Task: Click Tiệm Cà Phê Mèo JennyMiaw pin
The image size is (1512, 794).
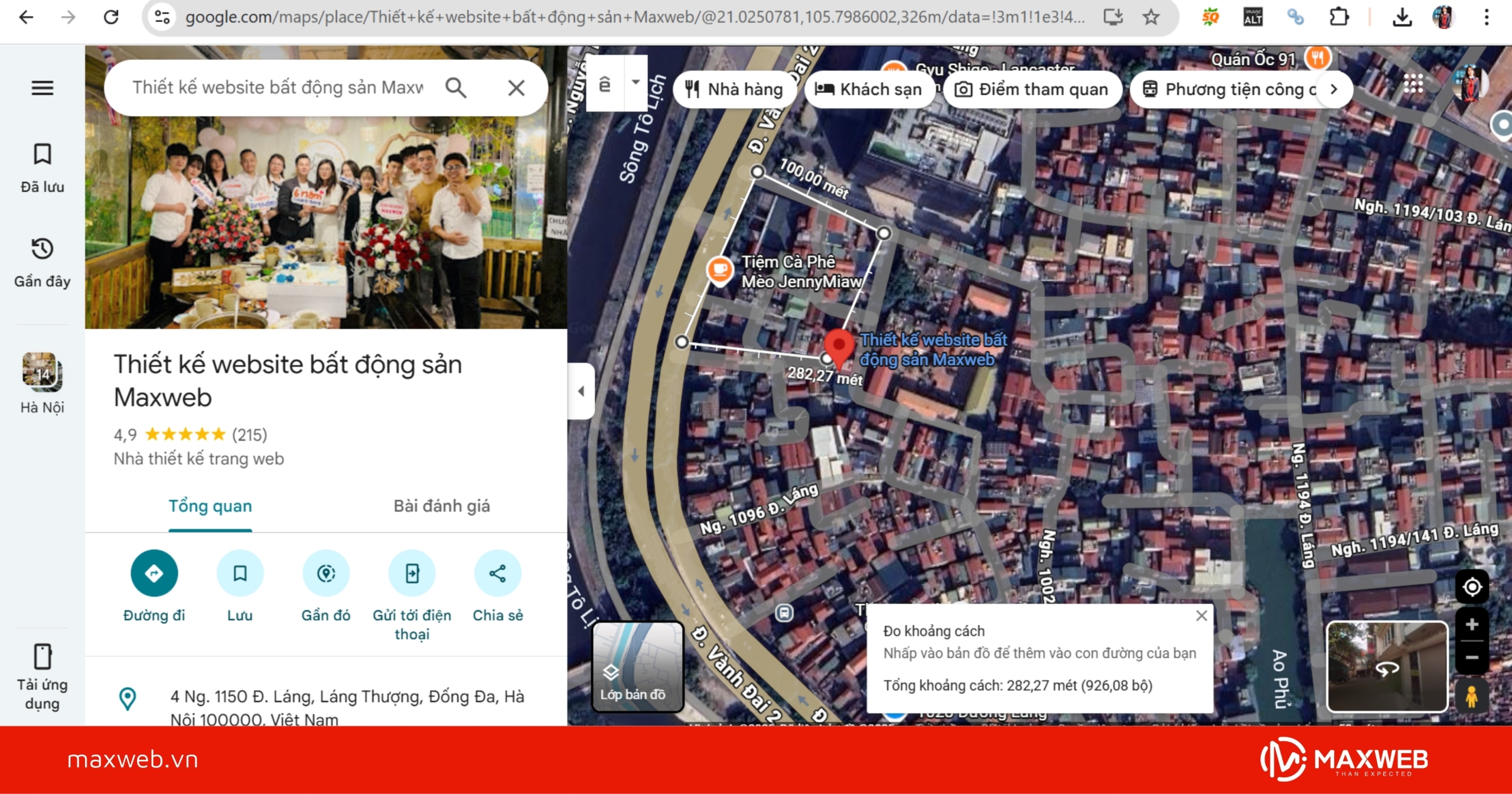Action: pyautogui.click(x=719, y=271)
